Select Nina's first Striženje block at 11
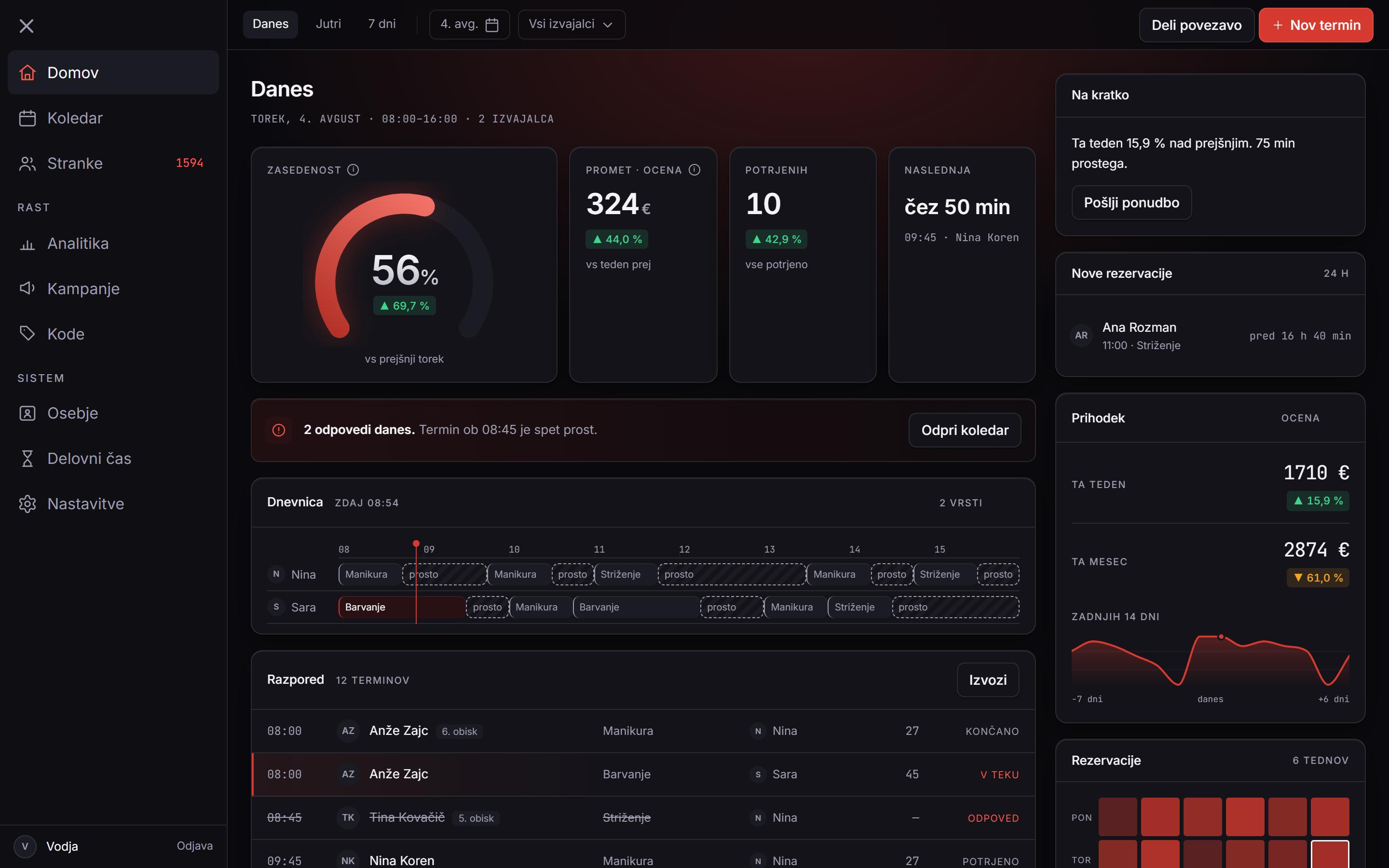The width and height of the screenshot is (1389, 868). coord(625,574)
